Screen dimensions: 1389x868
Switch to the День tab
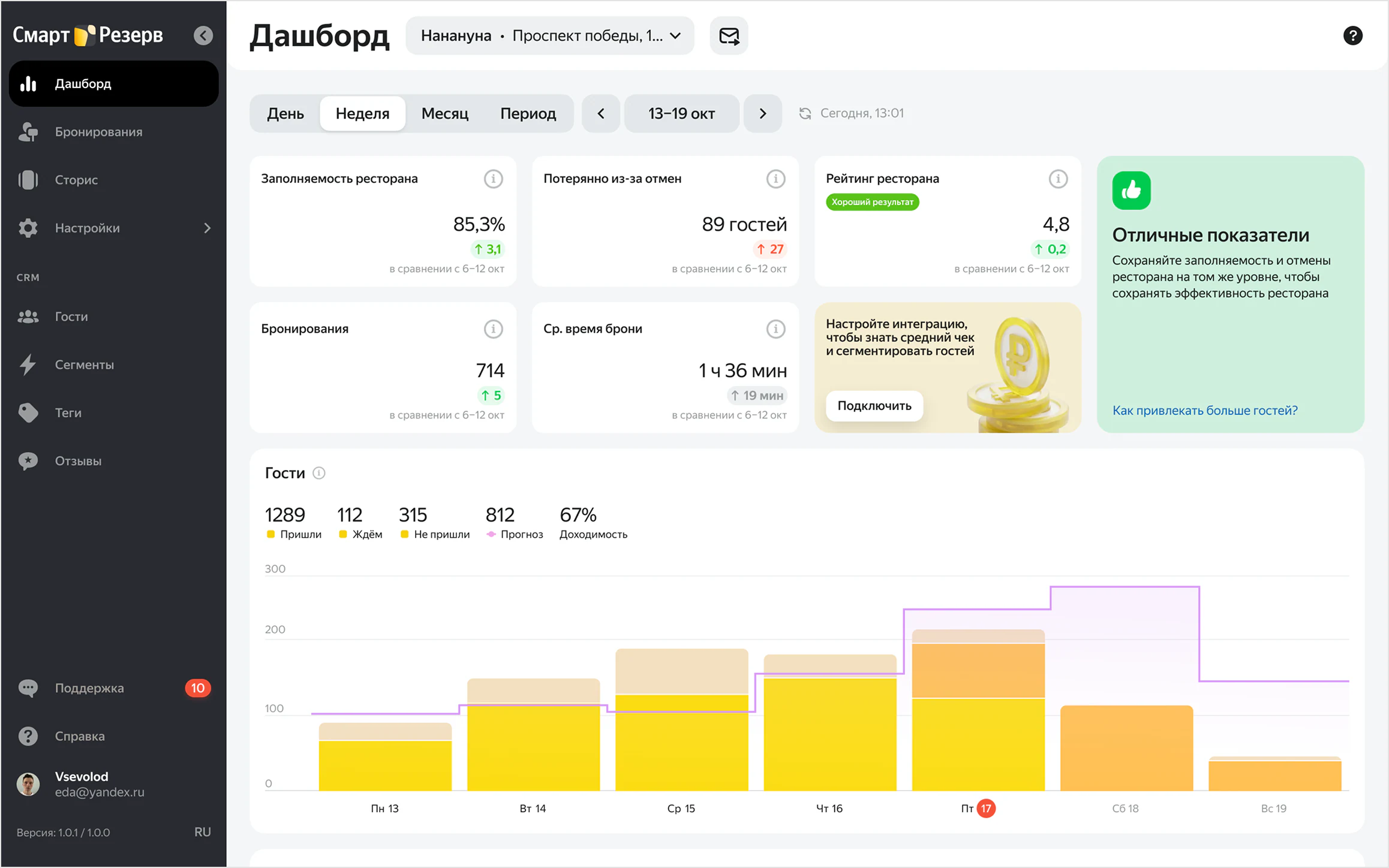pos(285,113)
